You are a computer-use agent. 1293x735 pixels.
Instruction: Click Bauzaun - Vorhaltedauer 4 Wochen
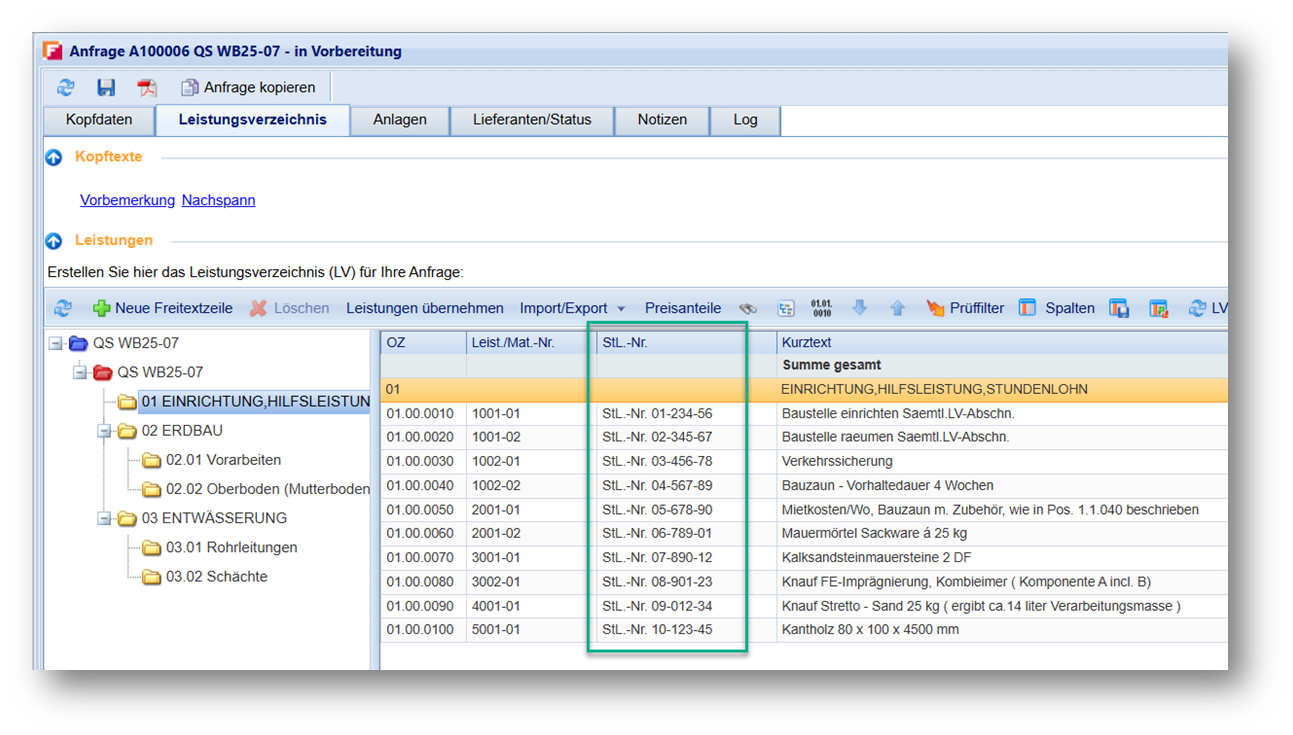tap(887, 486)
